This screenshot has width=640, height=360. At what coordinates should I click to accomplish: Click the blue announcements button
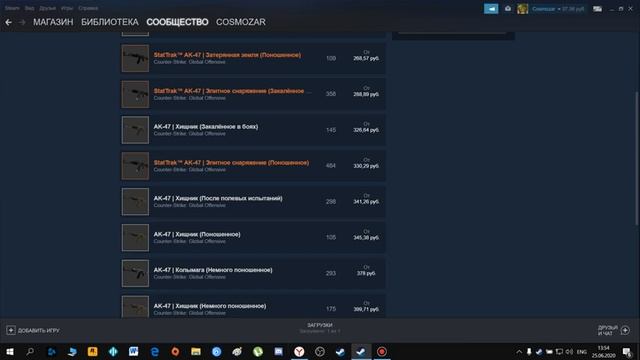point(491,9)
